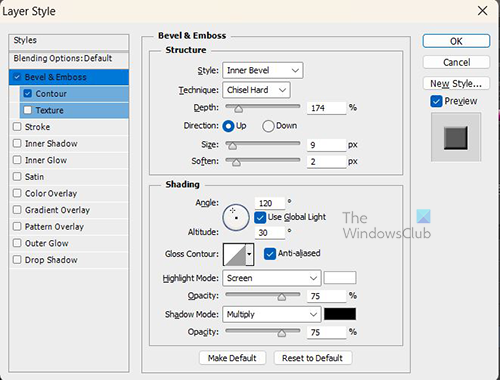Screen dimensions: 500x380
Task: Enable the Inner Shadow checkbox
Action: 17,143
